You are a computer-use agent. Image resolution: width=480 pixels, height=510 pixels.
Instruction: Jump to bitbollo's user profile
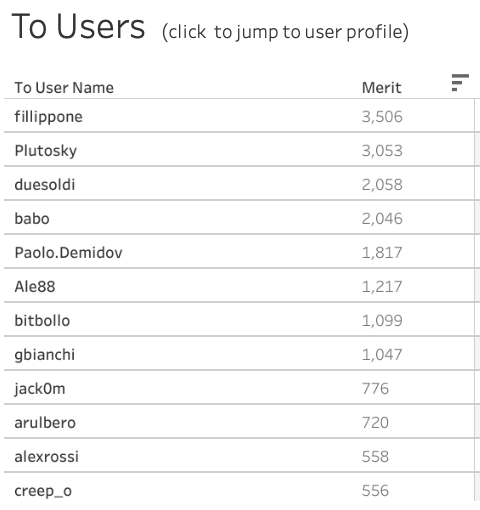point(42,321)
